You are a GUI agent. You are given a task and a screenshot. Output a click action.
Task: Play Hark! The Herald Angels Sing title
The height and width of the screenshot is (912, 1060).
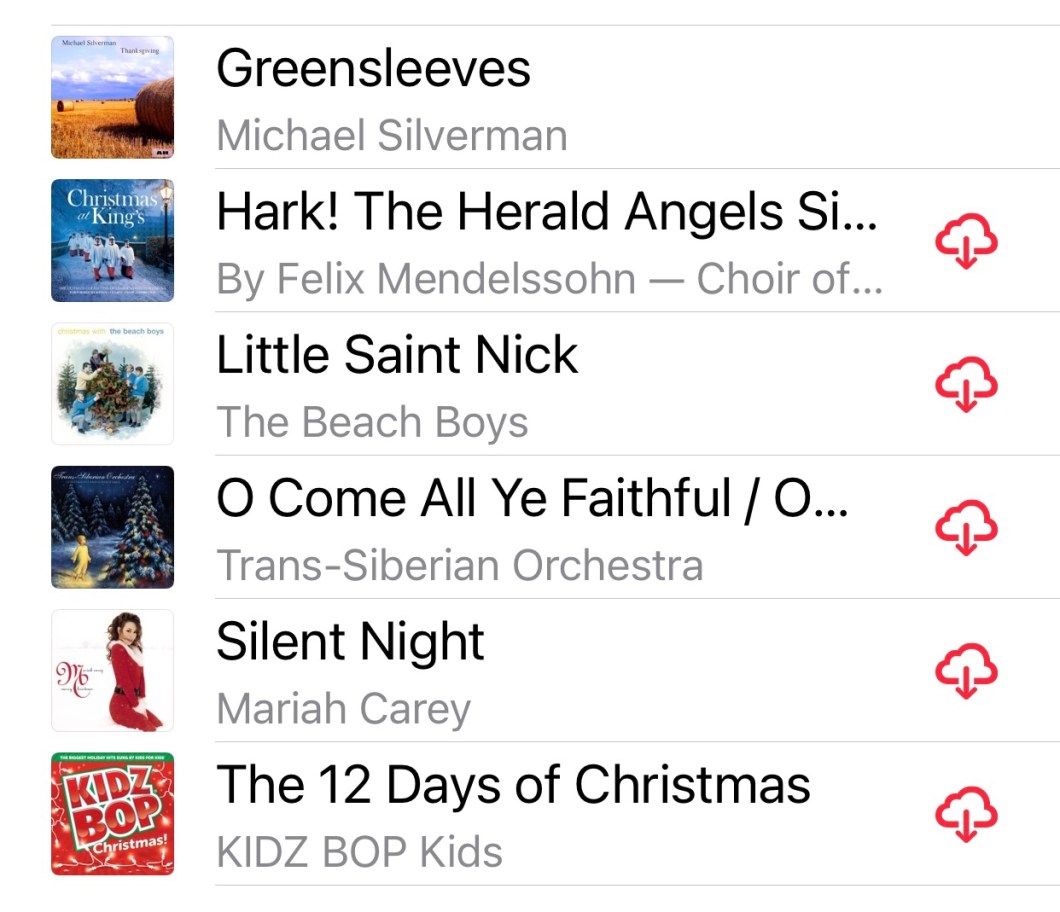(546, 212)
